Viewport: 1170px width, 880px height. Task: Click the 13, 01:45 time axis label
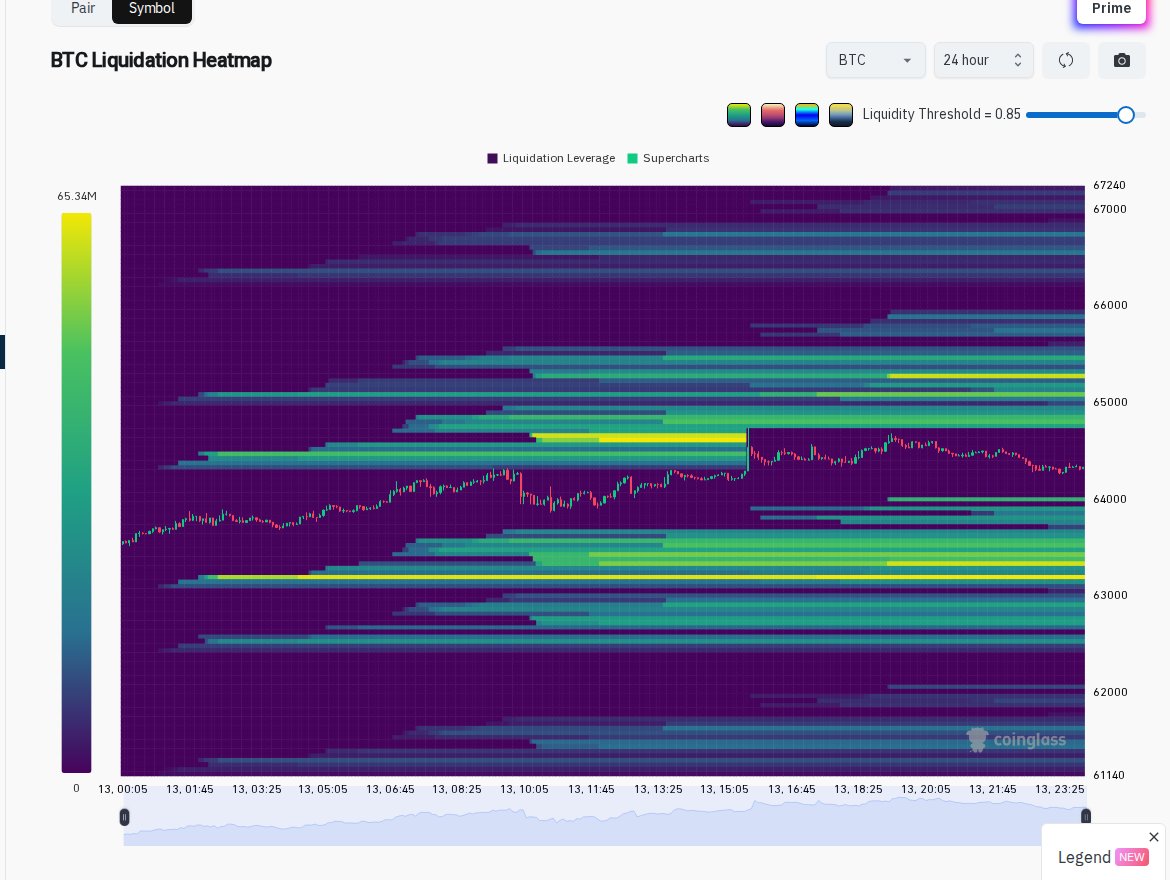click(x=190, y=789)
